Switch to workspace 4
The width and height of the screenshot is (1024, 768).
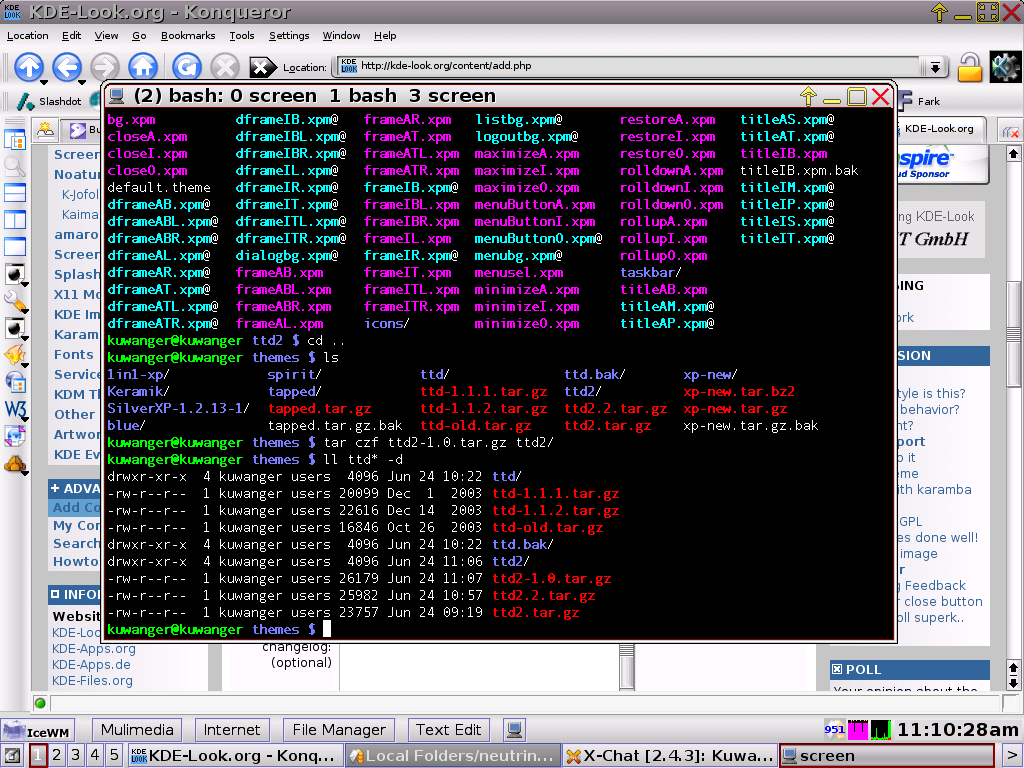click(95, 756)
